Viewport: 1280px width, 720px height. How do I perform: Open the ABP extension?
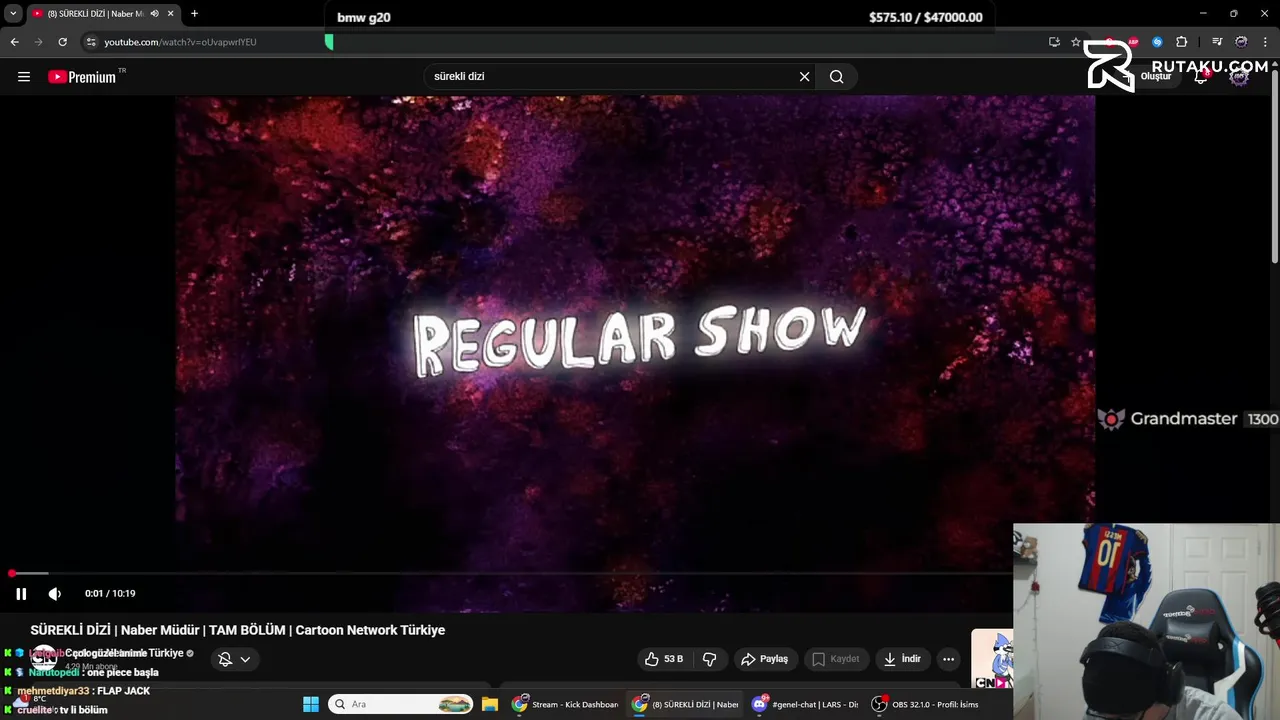[1133, 42]
